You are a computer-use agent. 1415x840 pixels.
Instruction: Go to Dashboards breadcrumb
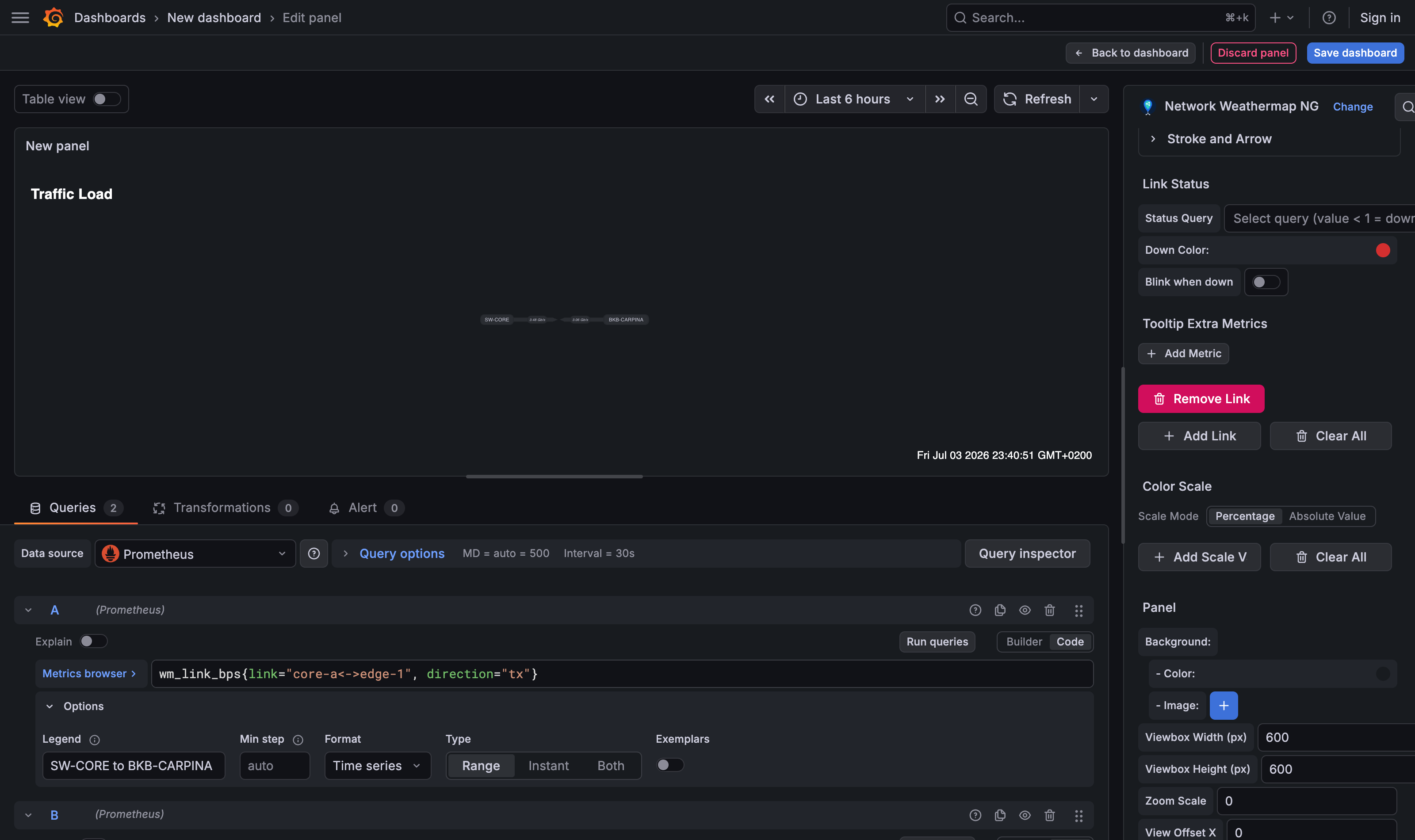(x=110, y=18)
